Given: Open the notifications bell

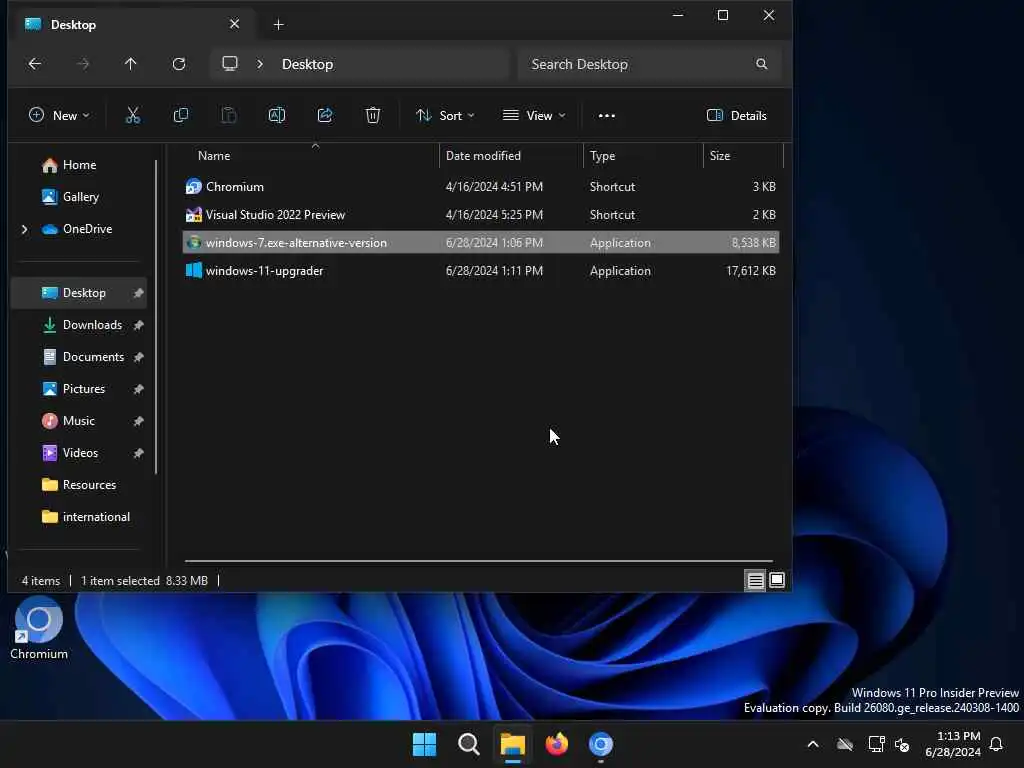Looking at the screenshot, I should (997, 744).
